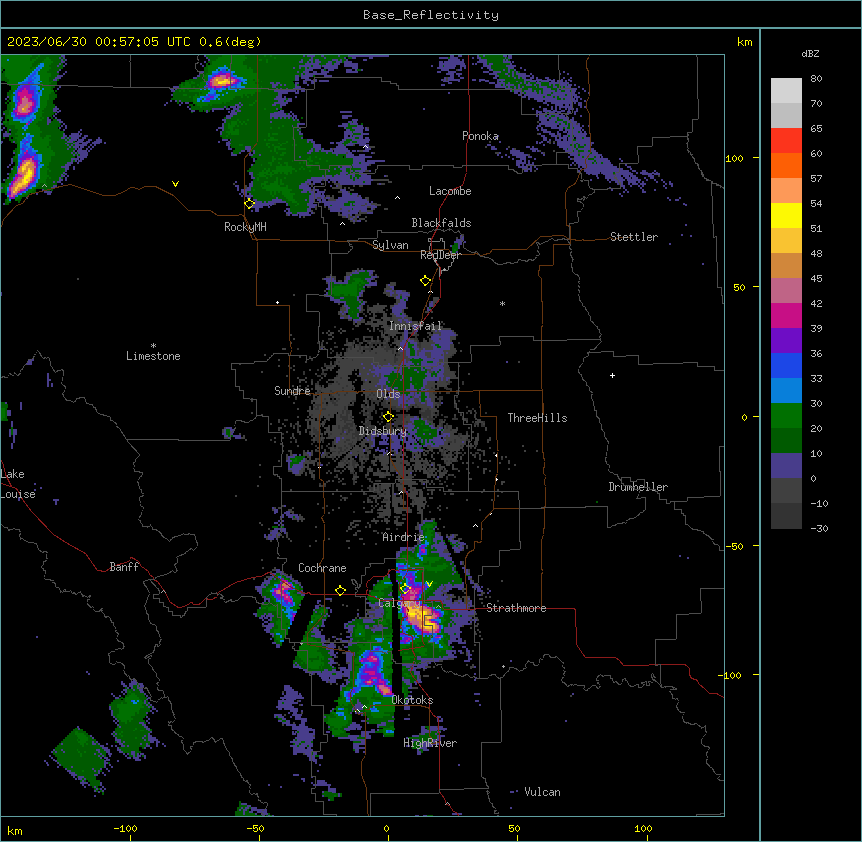Click the Ponoka town label
Image resolution: width=862 pixels, height=842 pixels.
coord(480,136)
